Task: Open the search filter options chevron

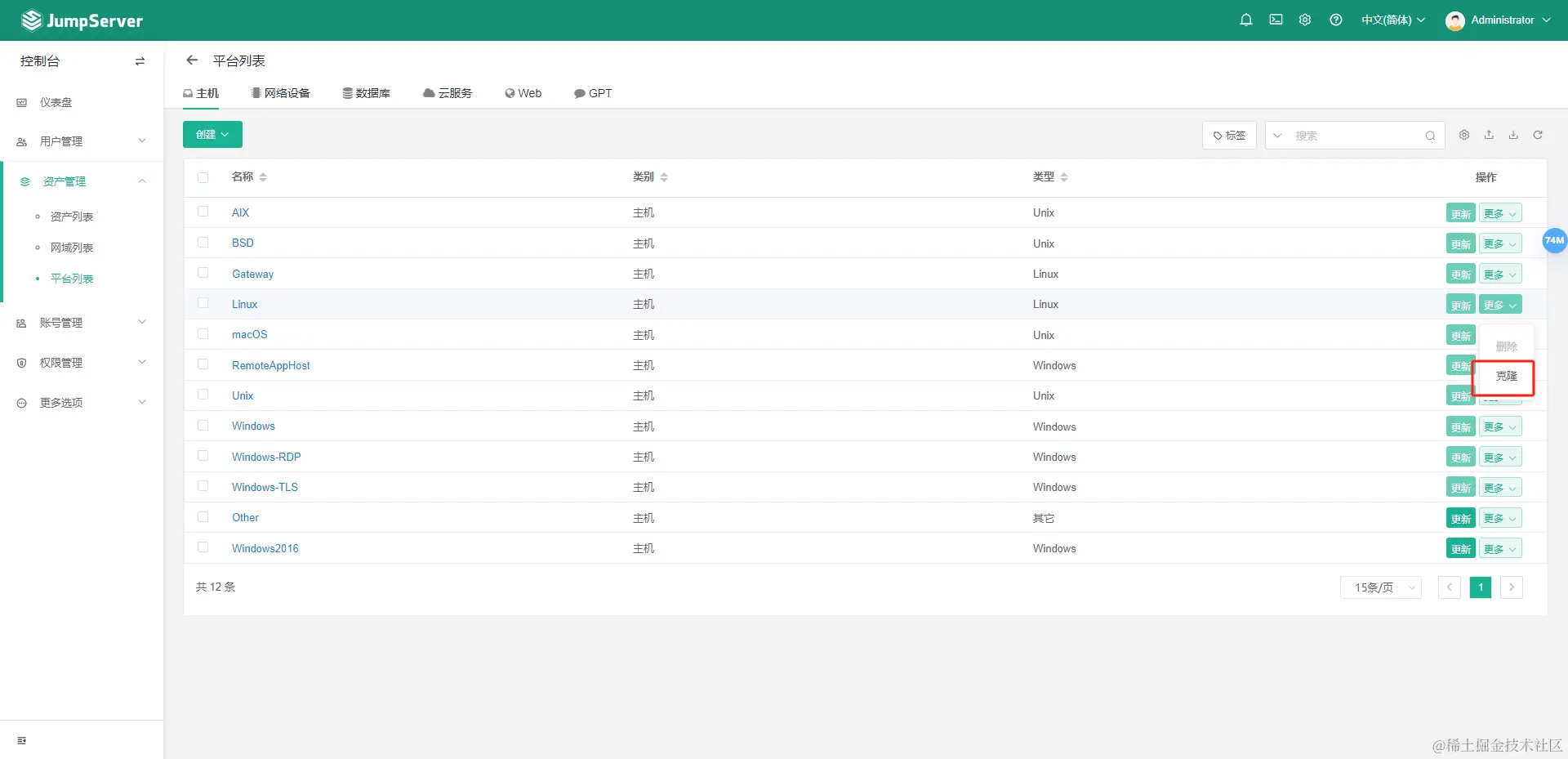Action: [x=1278, y=136]
